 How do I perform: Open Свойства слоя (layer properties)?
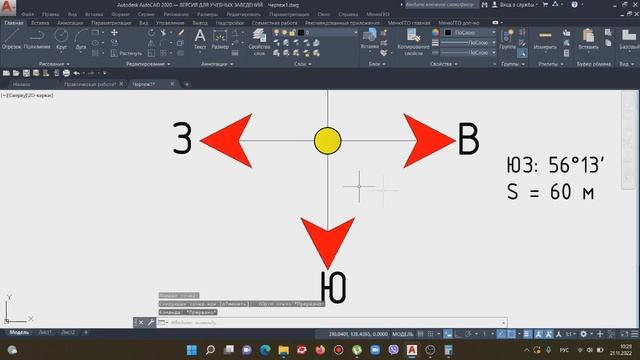click(259, 42)
